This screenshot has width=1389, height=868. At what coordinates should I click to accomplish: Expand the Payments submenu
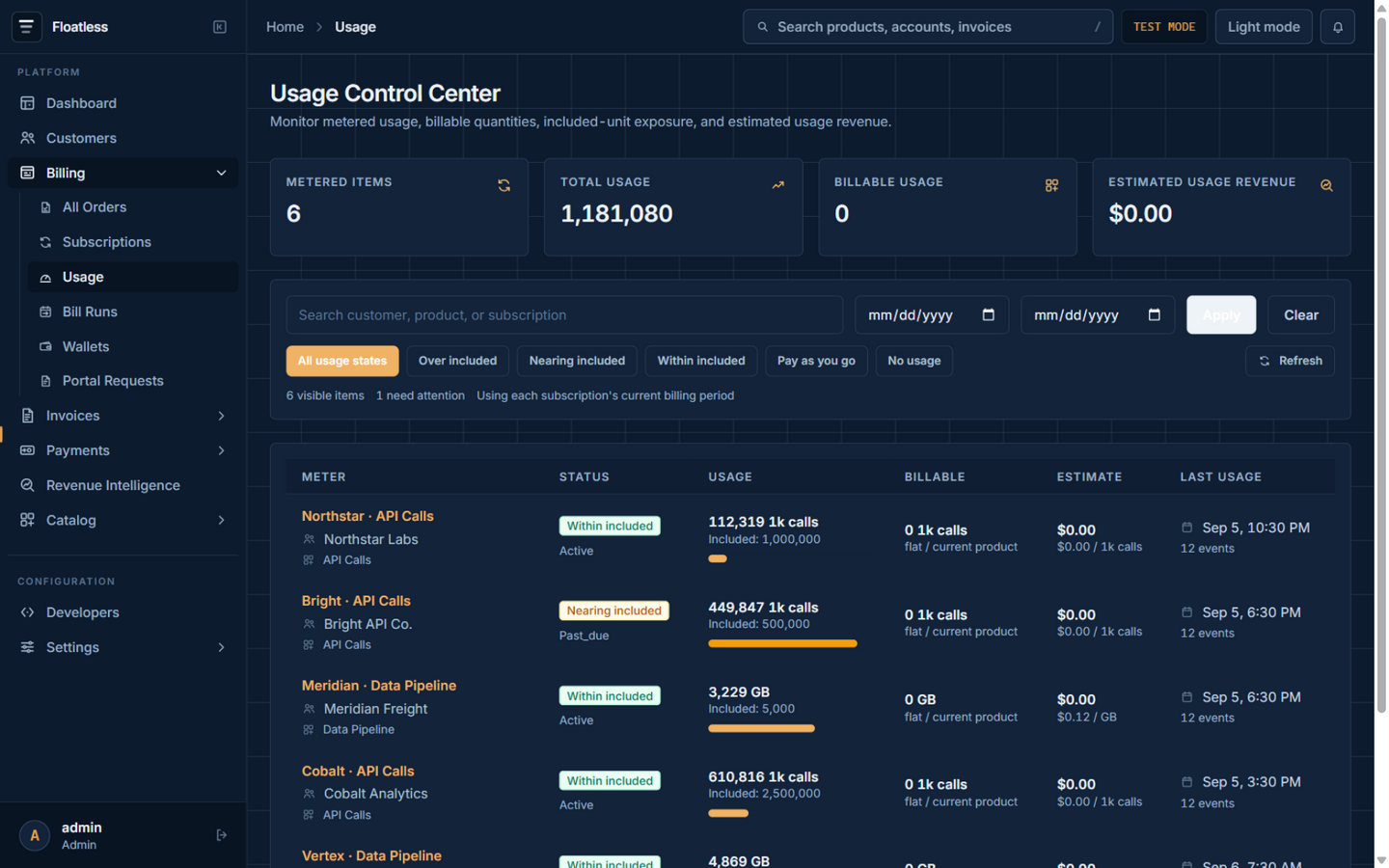click(221, 450)
